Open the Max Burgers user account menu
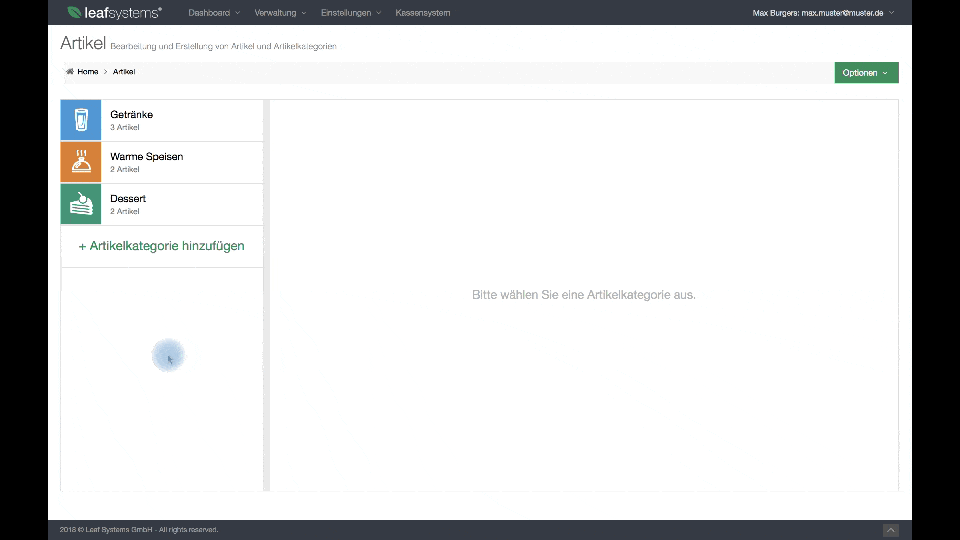This screenshot has width=960, height=540. [x=823, y=13]
